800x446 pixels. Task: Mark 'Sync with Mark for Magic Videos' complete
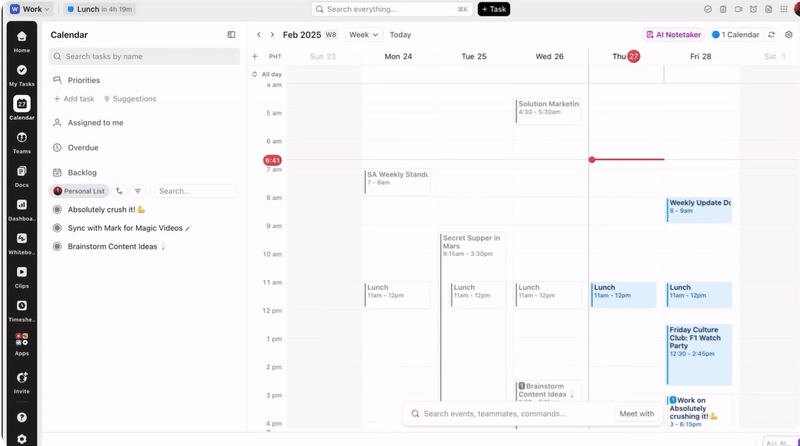(x=57, y=228)
